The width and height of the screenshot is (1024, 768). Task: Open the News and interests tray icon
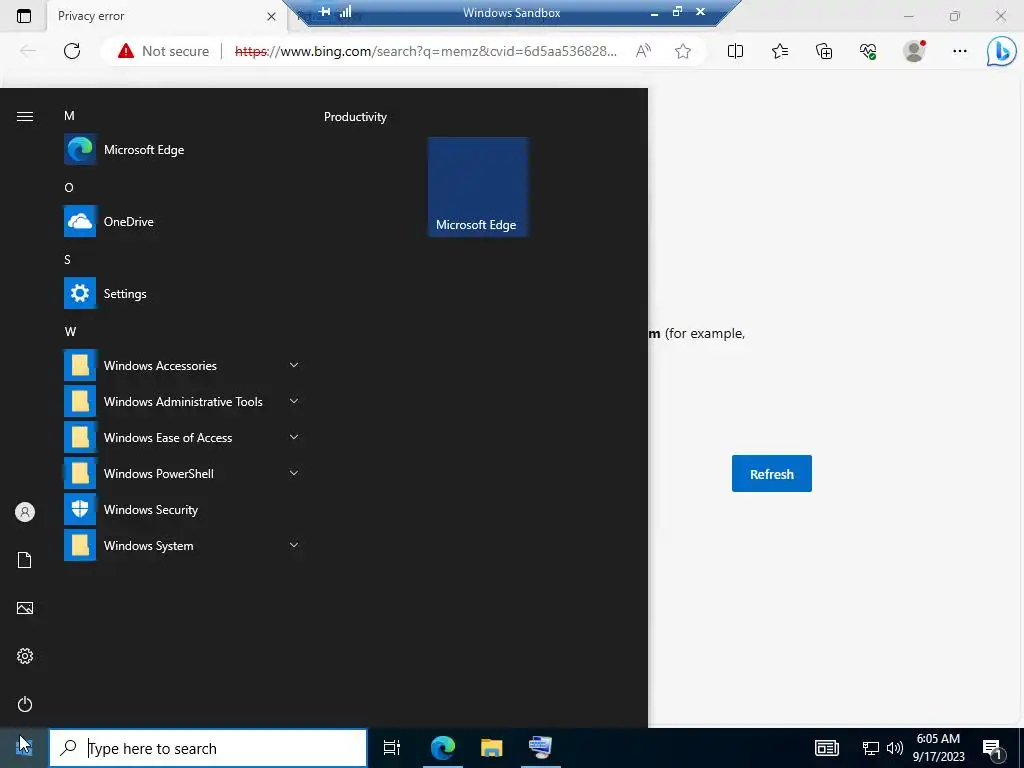[826, 748]
